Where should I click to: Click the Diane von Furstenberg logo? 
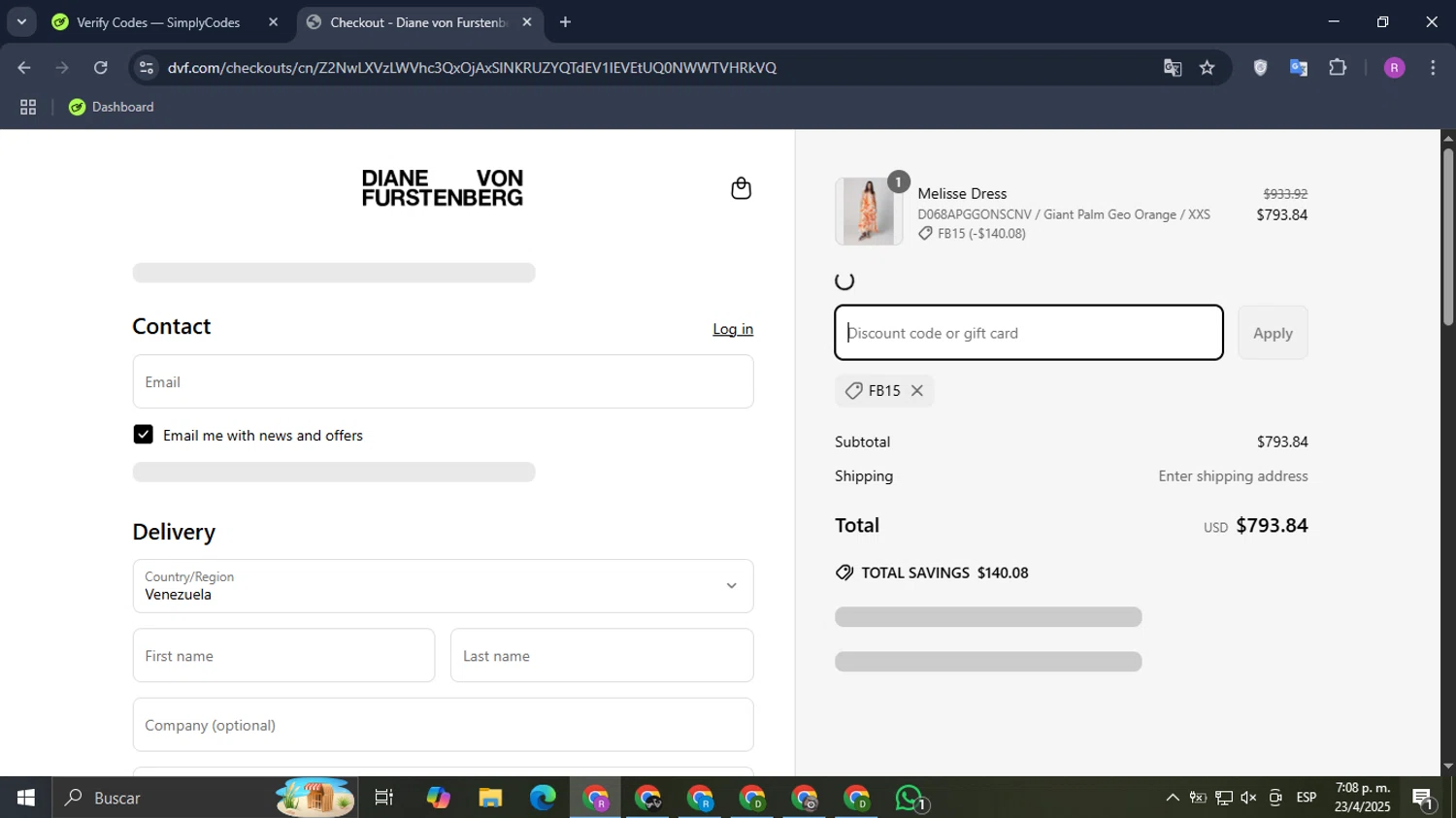point(443,187)
